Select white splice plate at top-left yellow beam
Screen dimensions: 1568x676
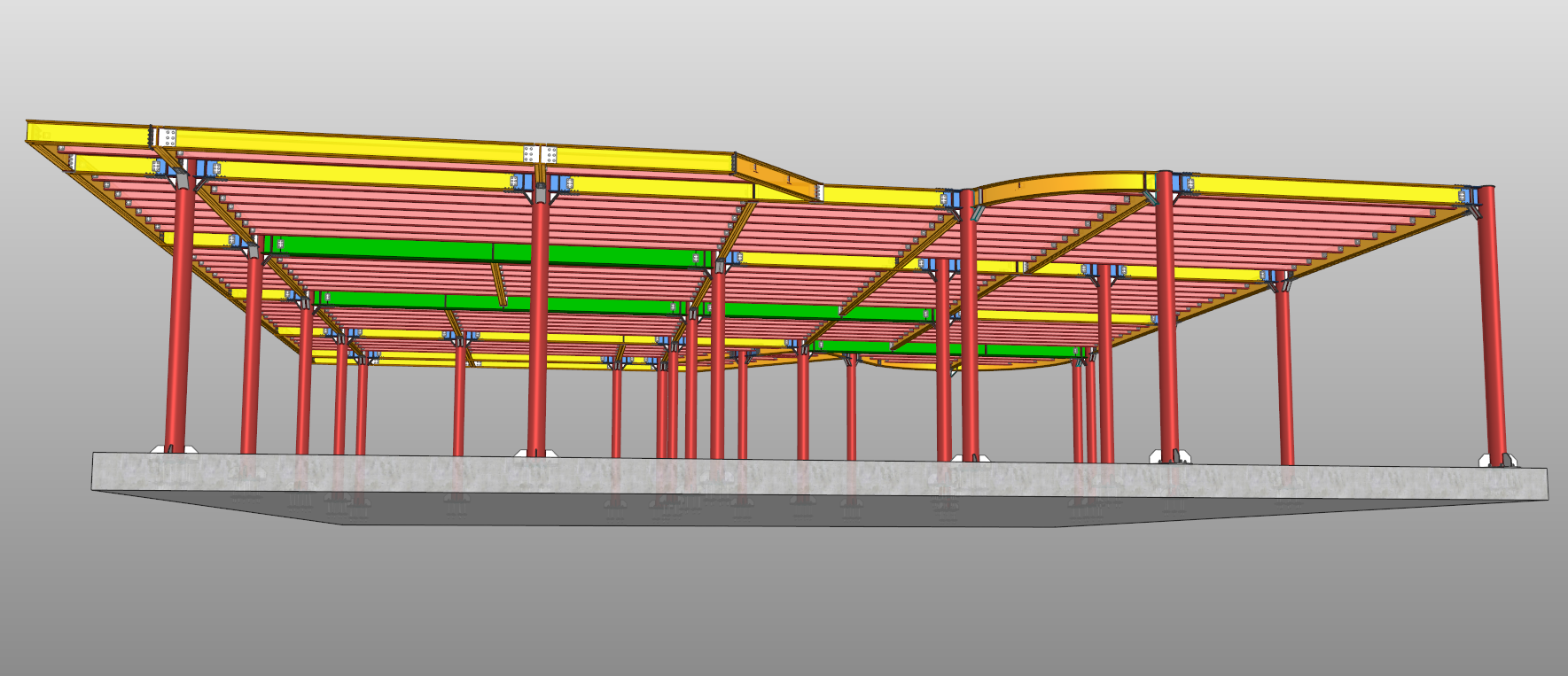coord(165,138)
